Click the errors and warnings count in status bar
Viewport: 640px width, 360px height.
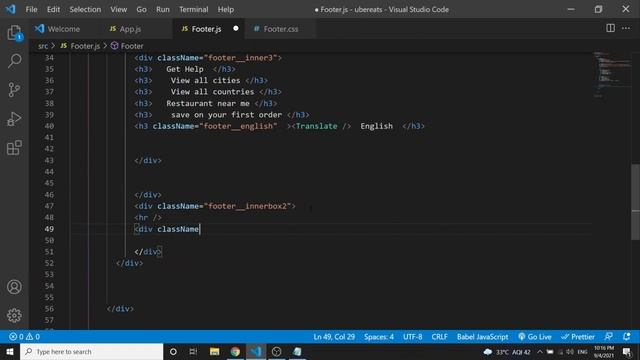pos(24,337)
